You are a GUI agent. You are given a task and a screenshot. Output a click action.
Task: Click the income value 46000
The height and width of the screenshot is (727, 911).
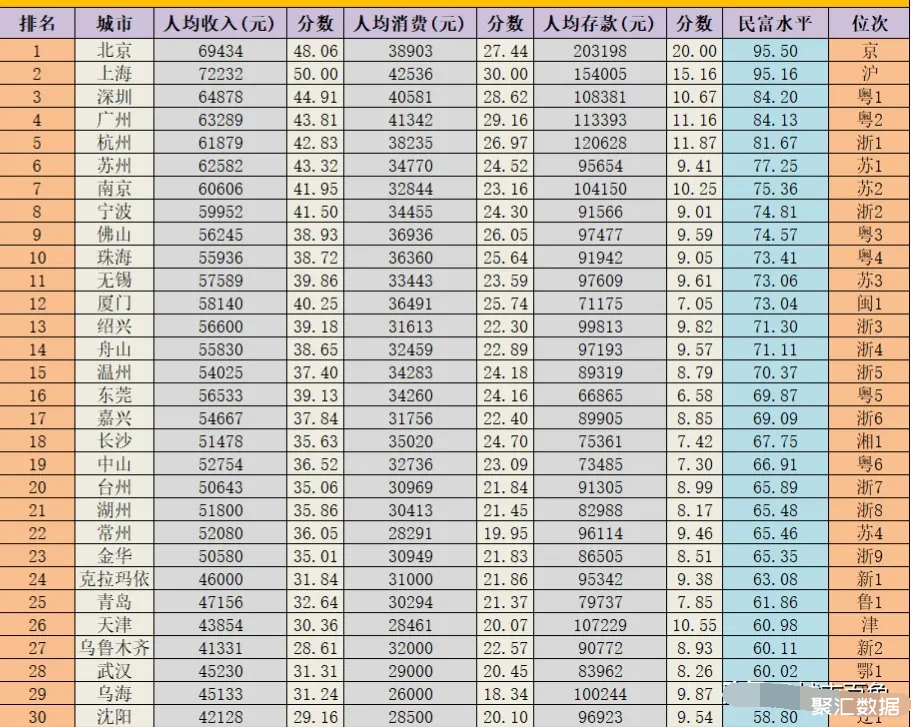tap(220, 579)
